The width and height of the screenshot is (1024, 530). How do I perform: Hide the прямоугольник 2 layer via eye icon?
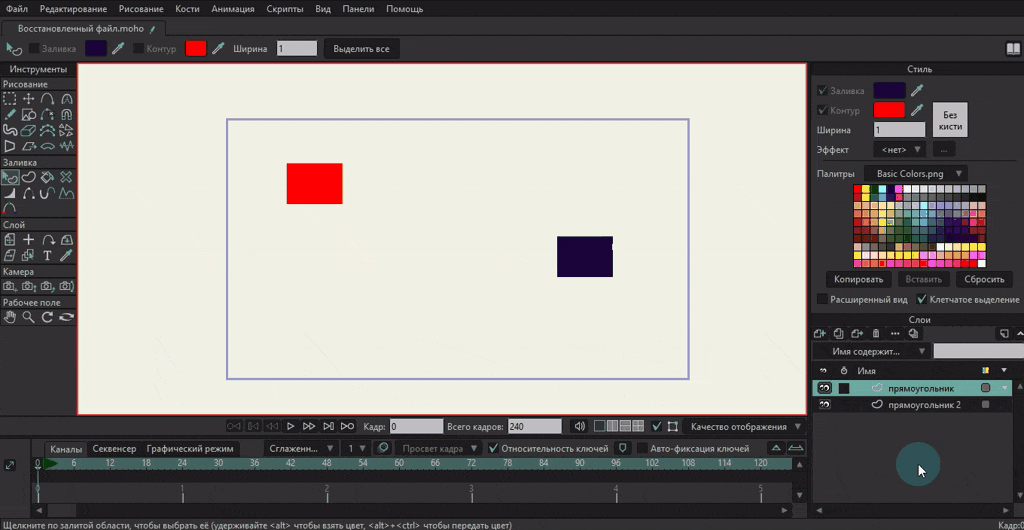coord(825,405)
